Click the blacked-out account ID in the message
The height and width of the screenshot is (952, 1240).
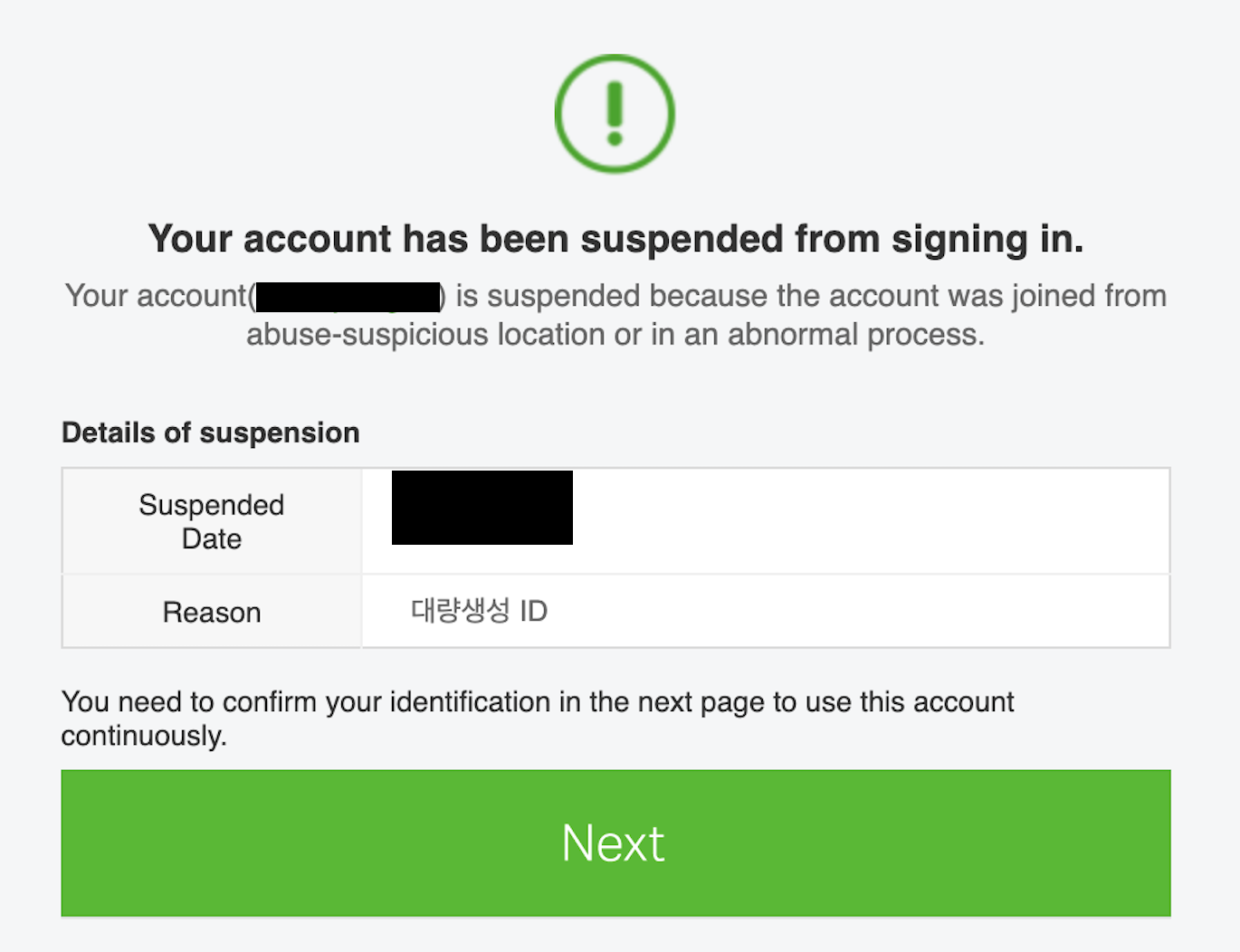348,298
